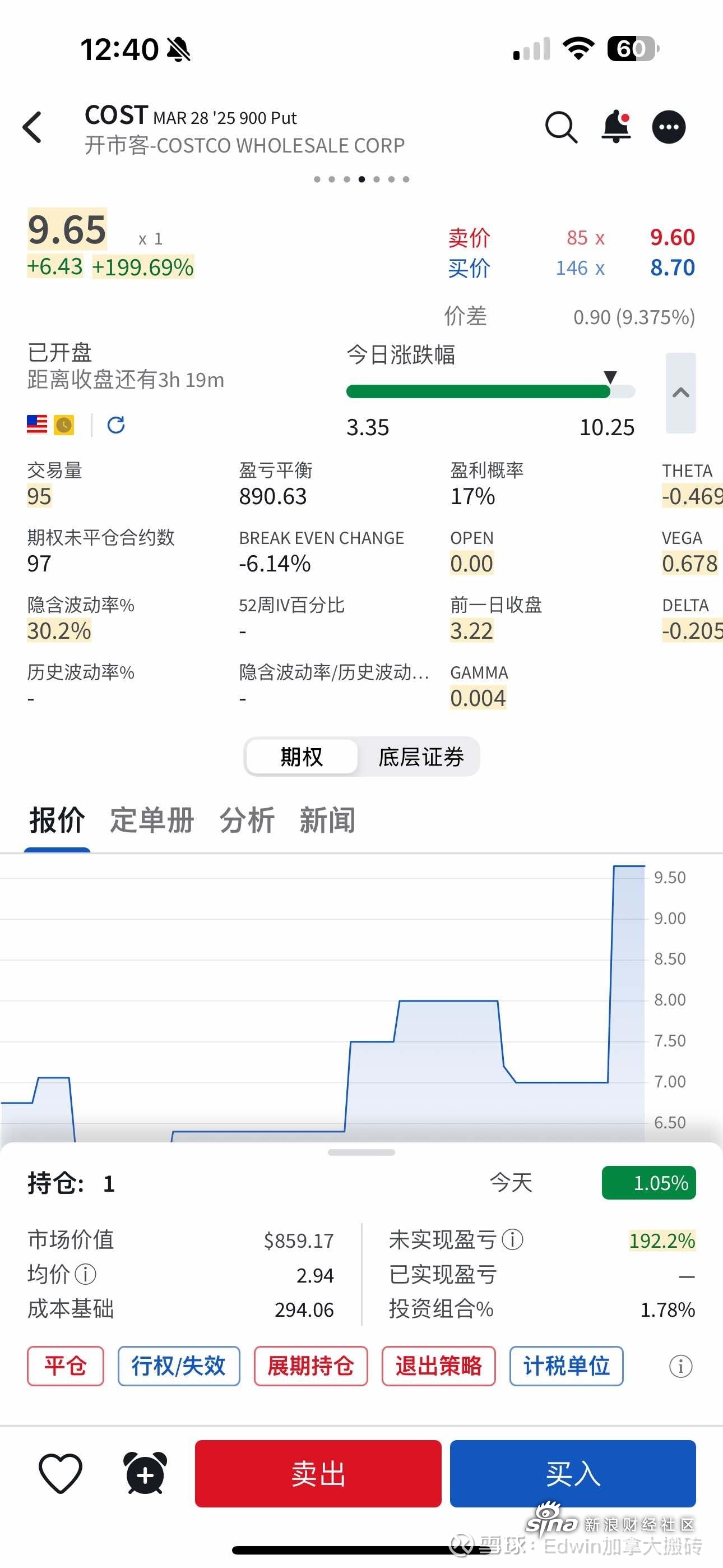Screen dimensions: 723x1568
Task: Tap the yellow clock delayed-data icon
Action: point(64,425)
